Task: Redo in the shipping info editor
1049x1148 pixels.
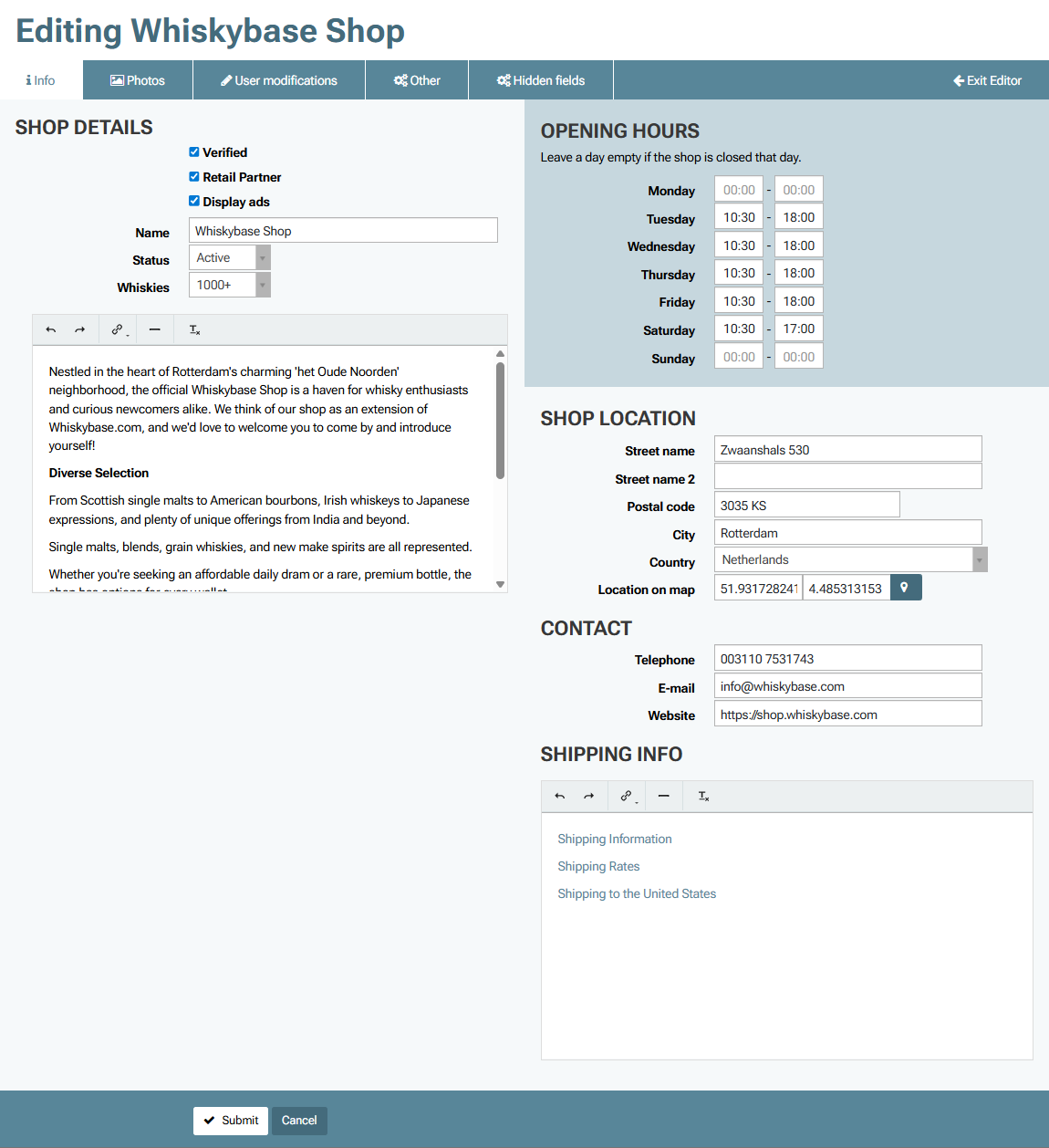Action: 589,797
